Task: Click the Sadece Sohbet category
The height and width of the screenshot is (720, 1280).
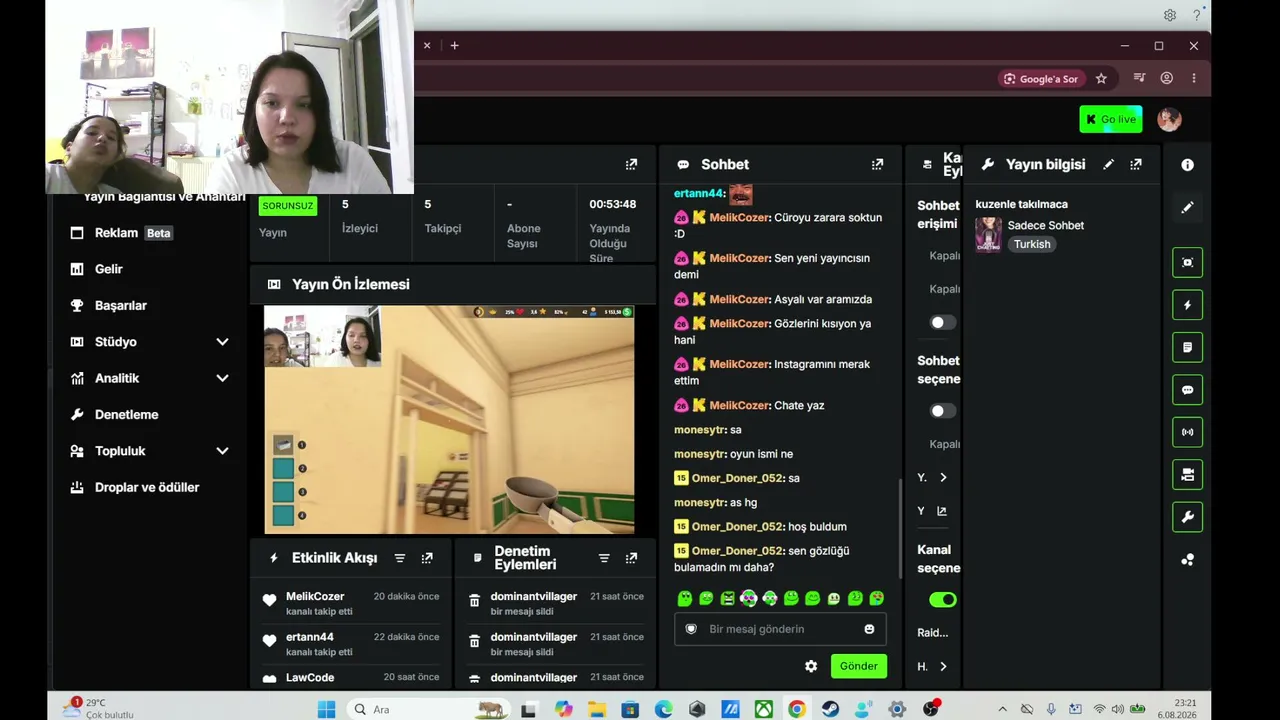Action: point(1046,225)
